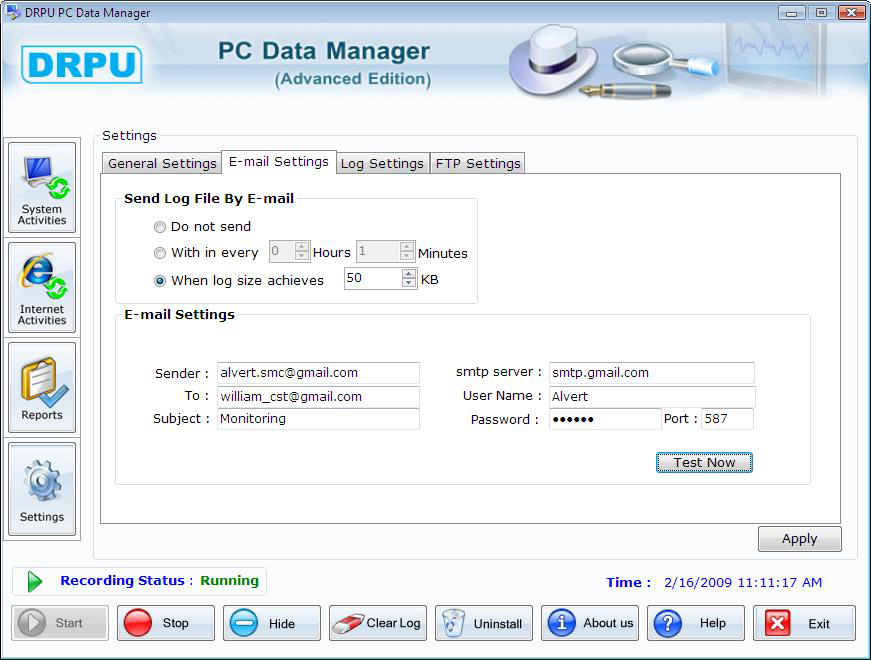Click the time 2/16/2009 11:11:17 AM

point(743,582)
